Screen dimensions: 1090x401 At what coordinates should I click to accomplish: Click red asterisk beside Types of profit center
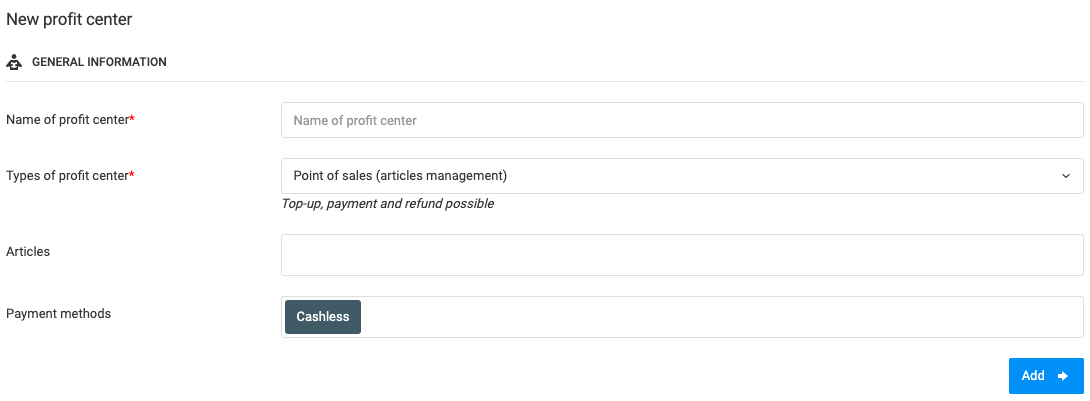point(132,175)
